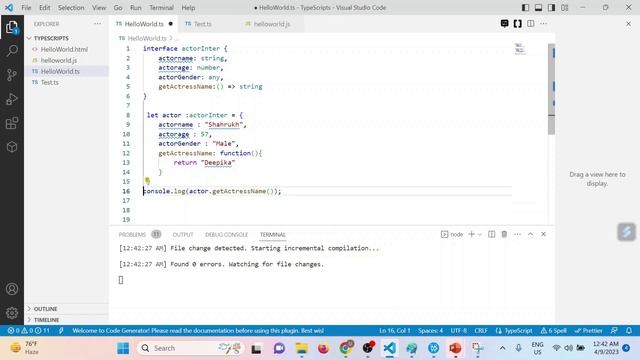
Task: Switch to the OUTPUT panel tab
Action: 183,235
